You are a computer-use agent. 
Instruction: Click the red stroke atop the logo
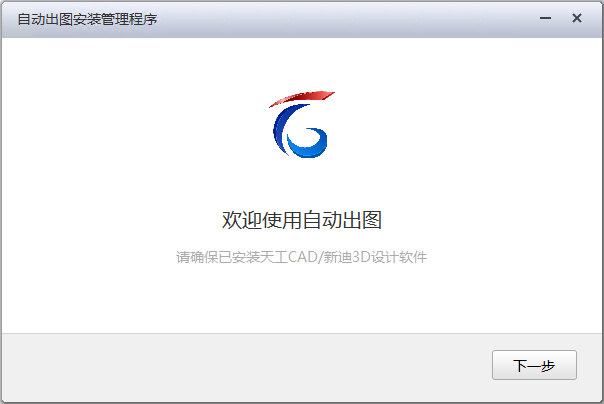[302, 98]
